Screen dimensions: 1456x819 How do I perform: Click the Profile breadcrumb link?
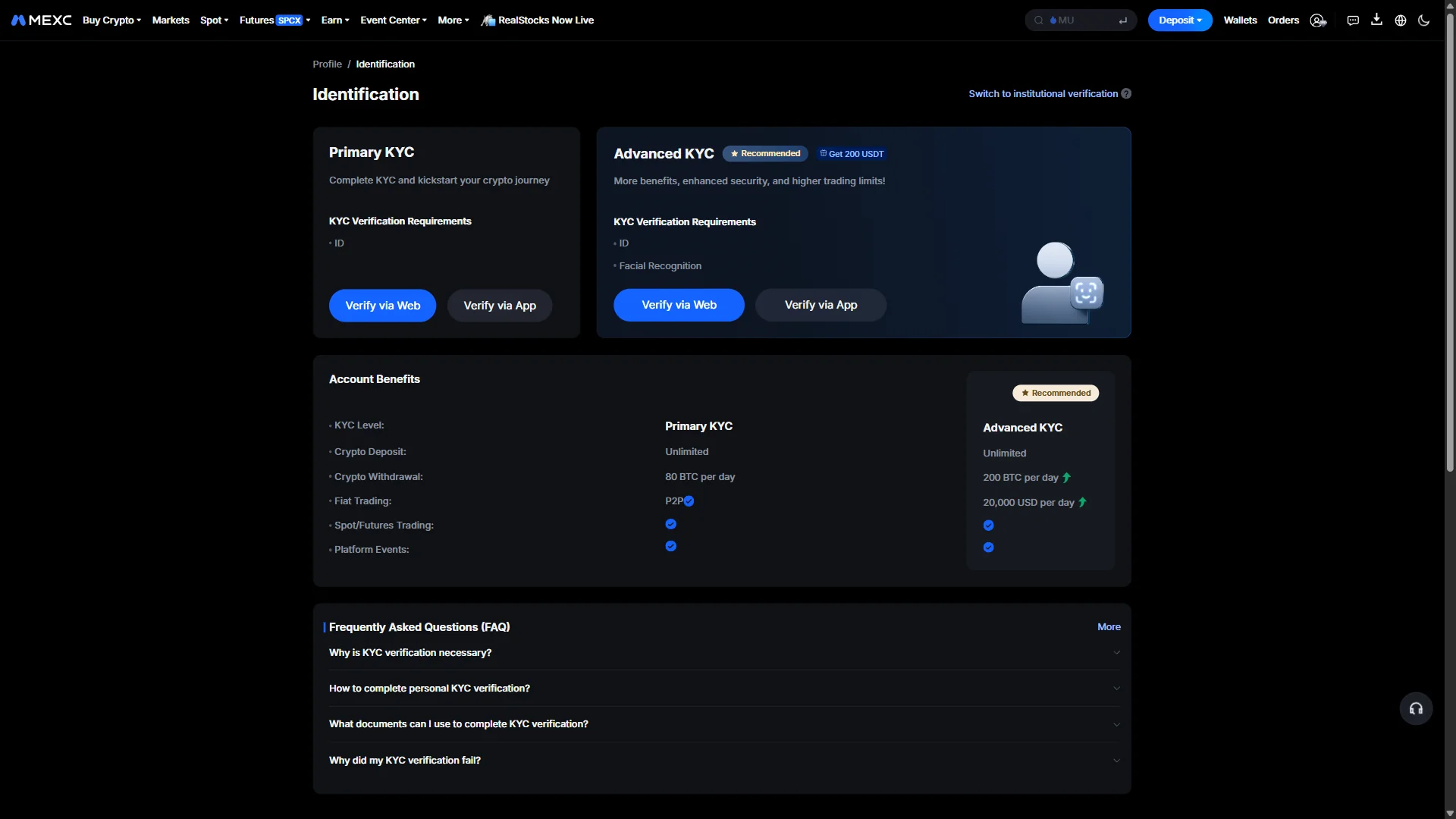(327, 64)
